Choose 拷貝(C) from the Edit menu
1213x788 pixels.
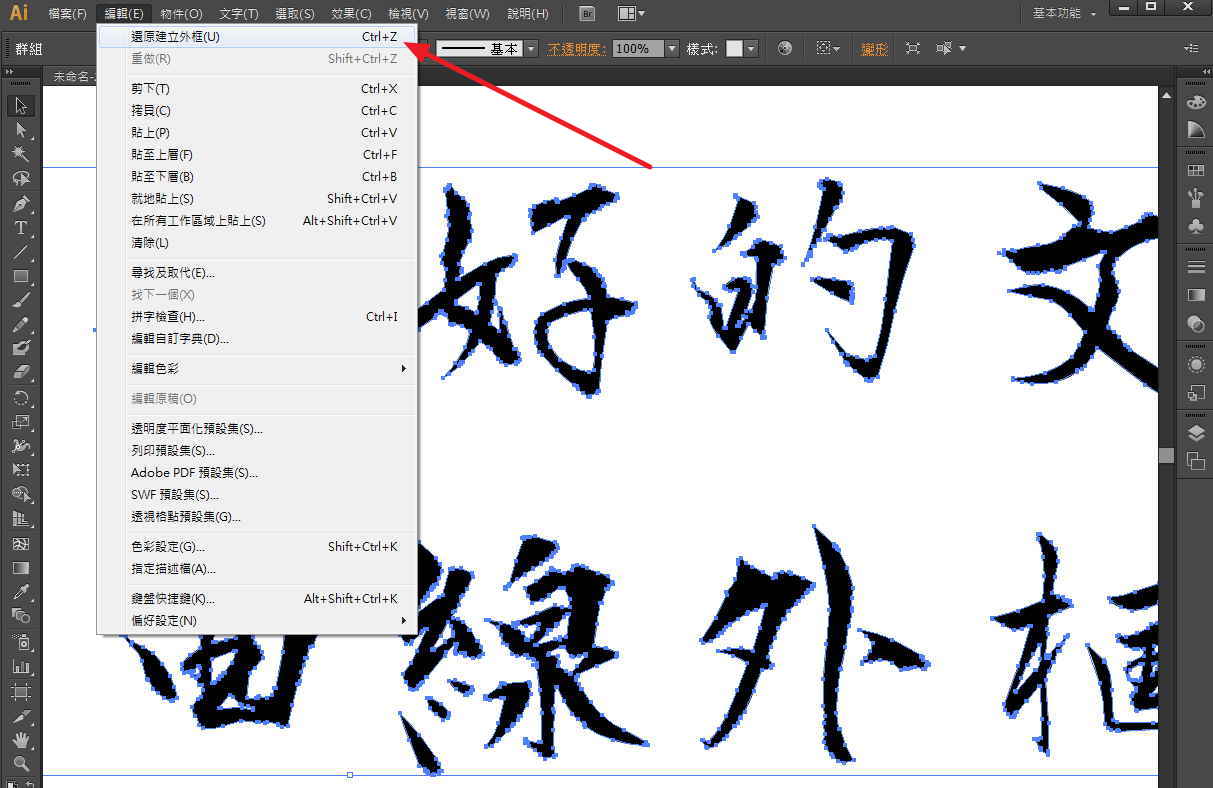(257, 111)
